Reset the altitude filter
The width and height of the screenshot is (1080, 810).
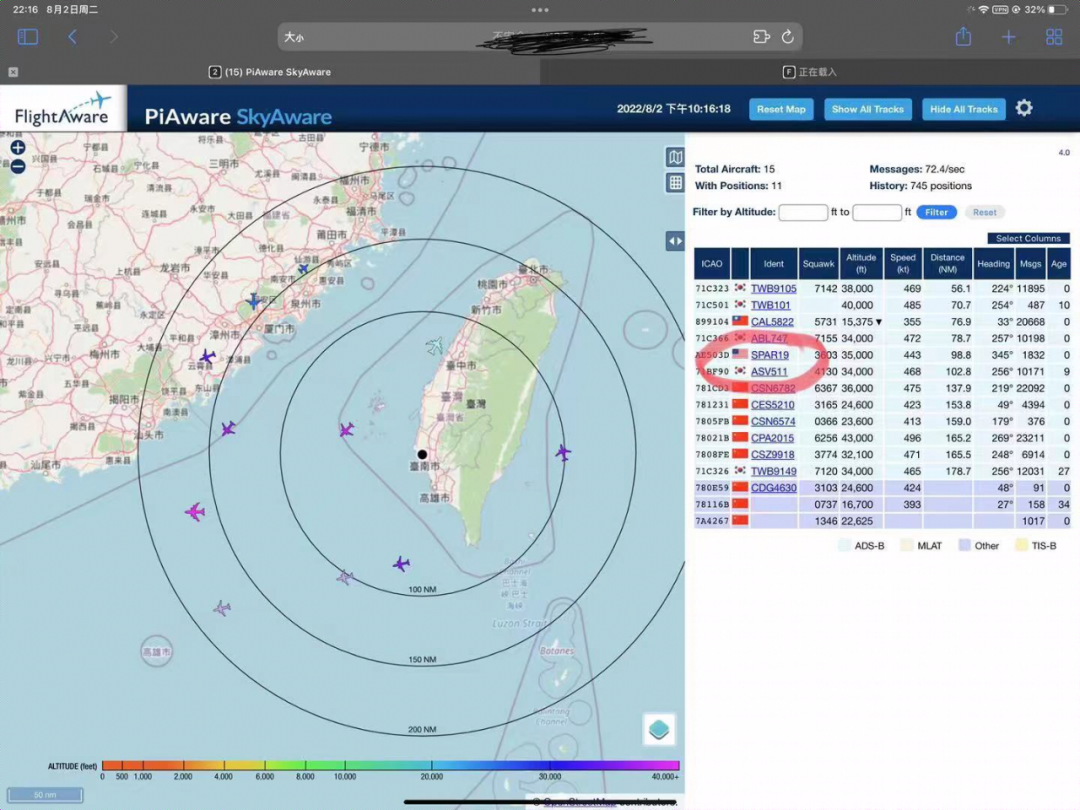(985, 212)
